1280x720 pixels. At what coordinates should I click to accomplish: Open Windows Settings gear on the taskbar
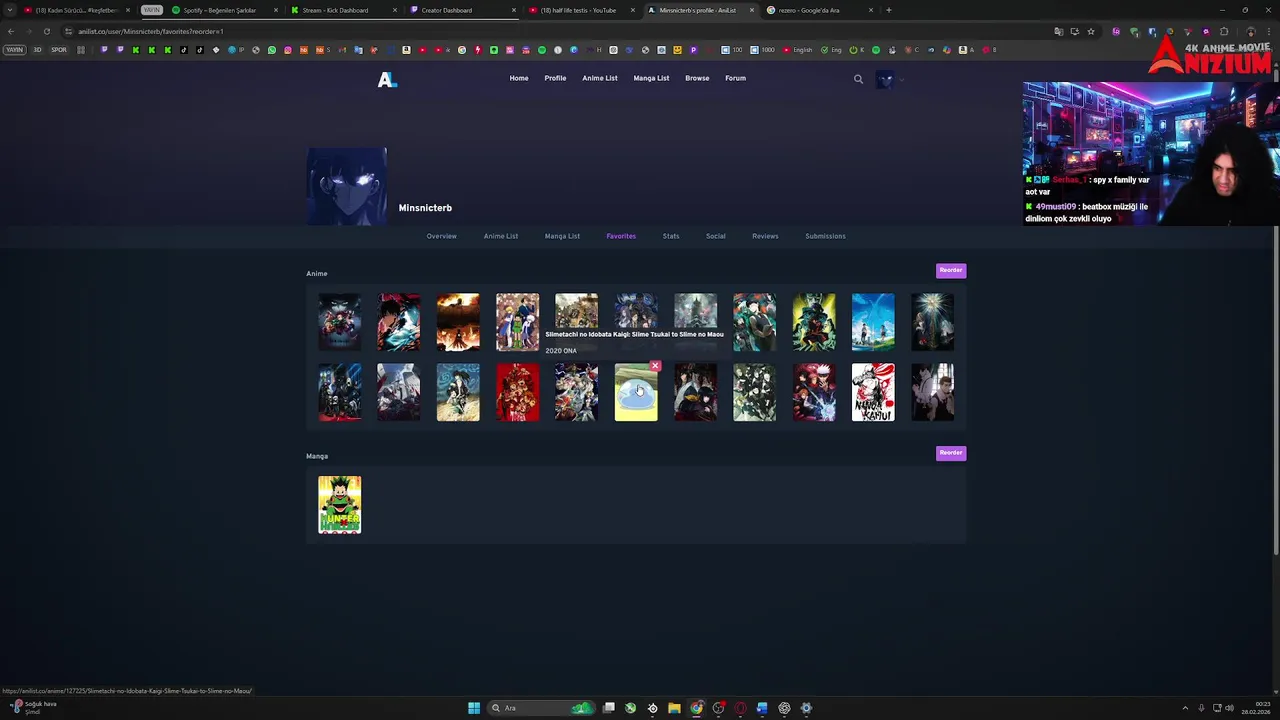click(x=806, y=708)
